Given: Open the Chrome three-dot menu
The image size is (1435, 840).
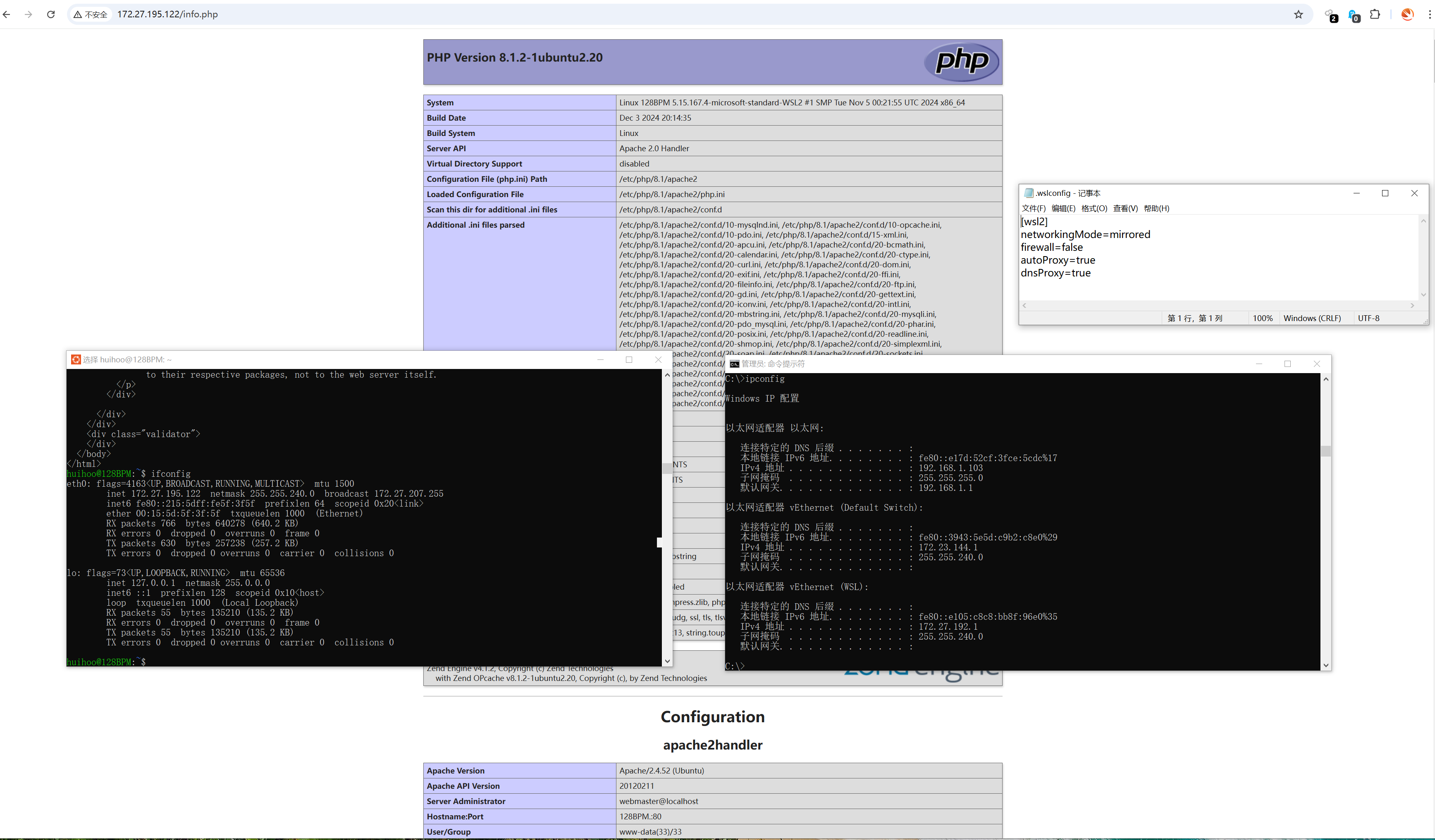Looking at the screenshot, I should 1429,14.
